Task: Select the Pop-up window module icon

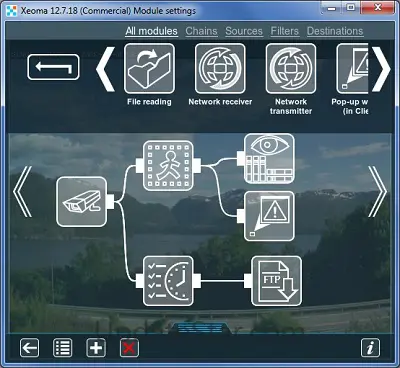Action: [352, 68]
